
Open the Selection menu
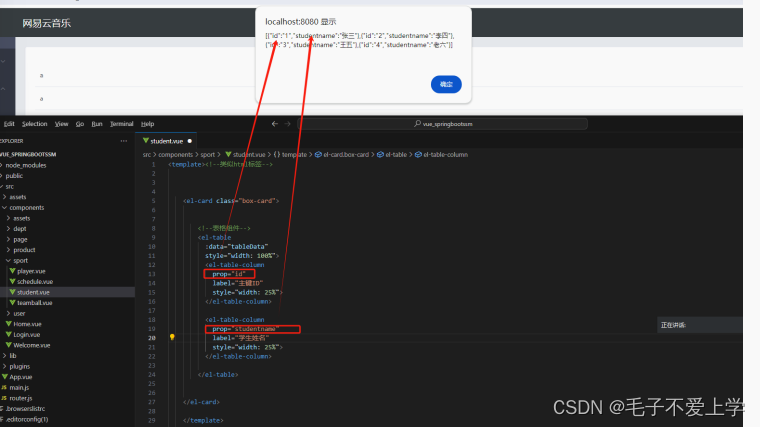pos(34,124)
